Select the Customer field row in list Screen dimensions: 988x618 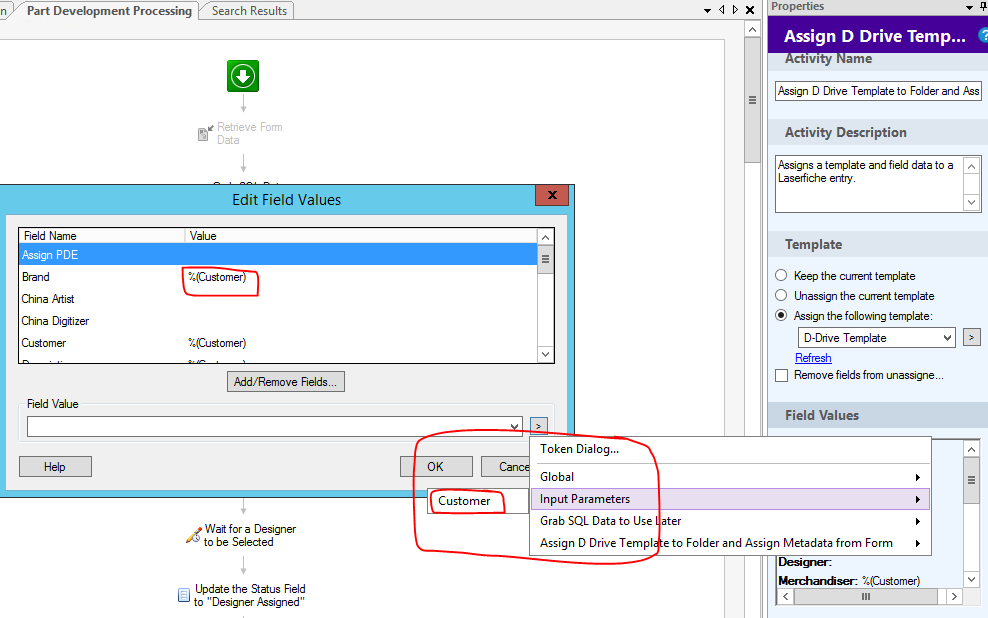coord(277,343)
